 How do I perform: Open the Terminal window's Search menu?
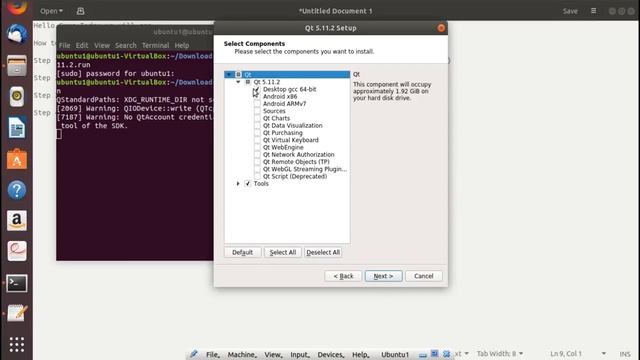pyautogui.click(x=126, y=45)
